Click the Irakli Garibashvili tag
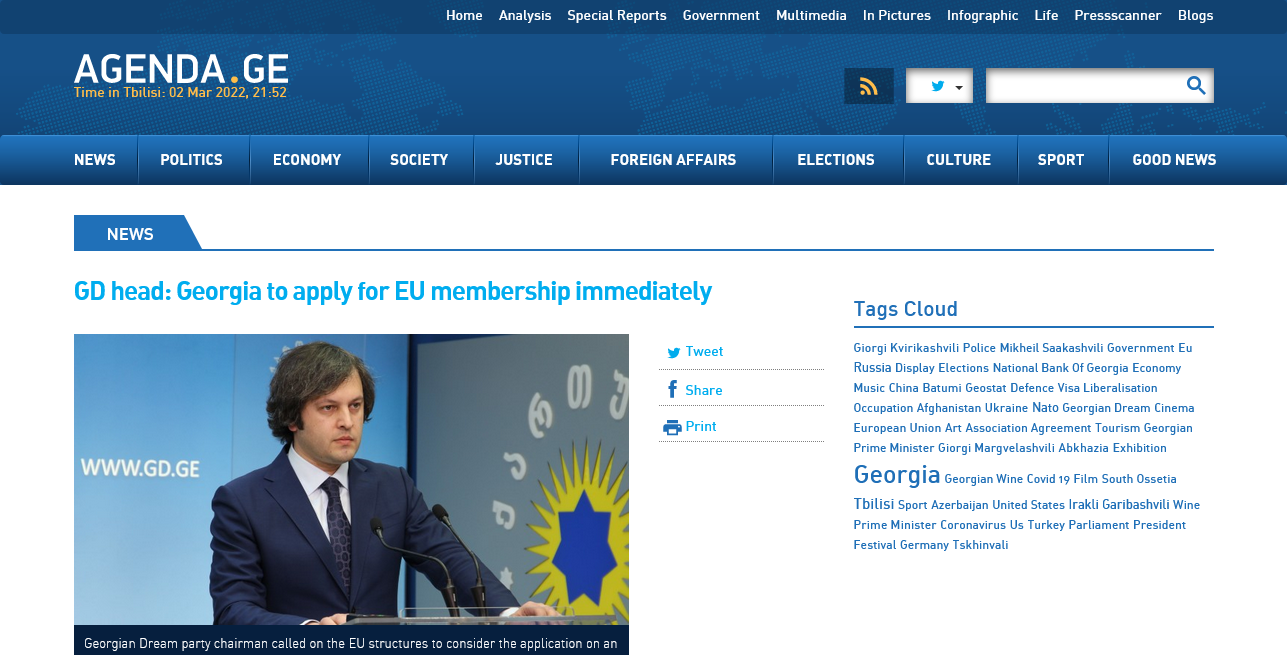 point(1119,505)
